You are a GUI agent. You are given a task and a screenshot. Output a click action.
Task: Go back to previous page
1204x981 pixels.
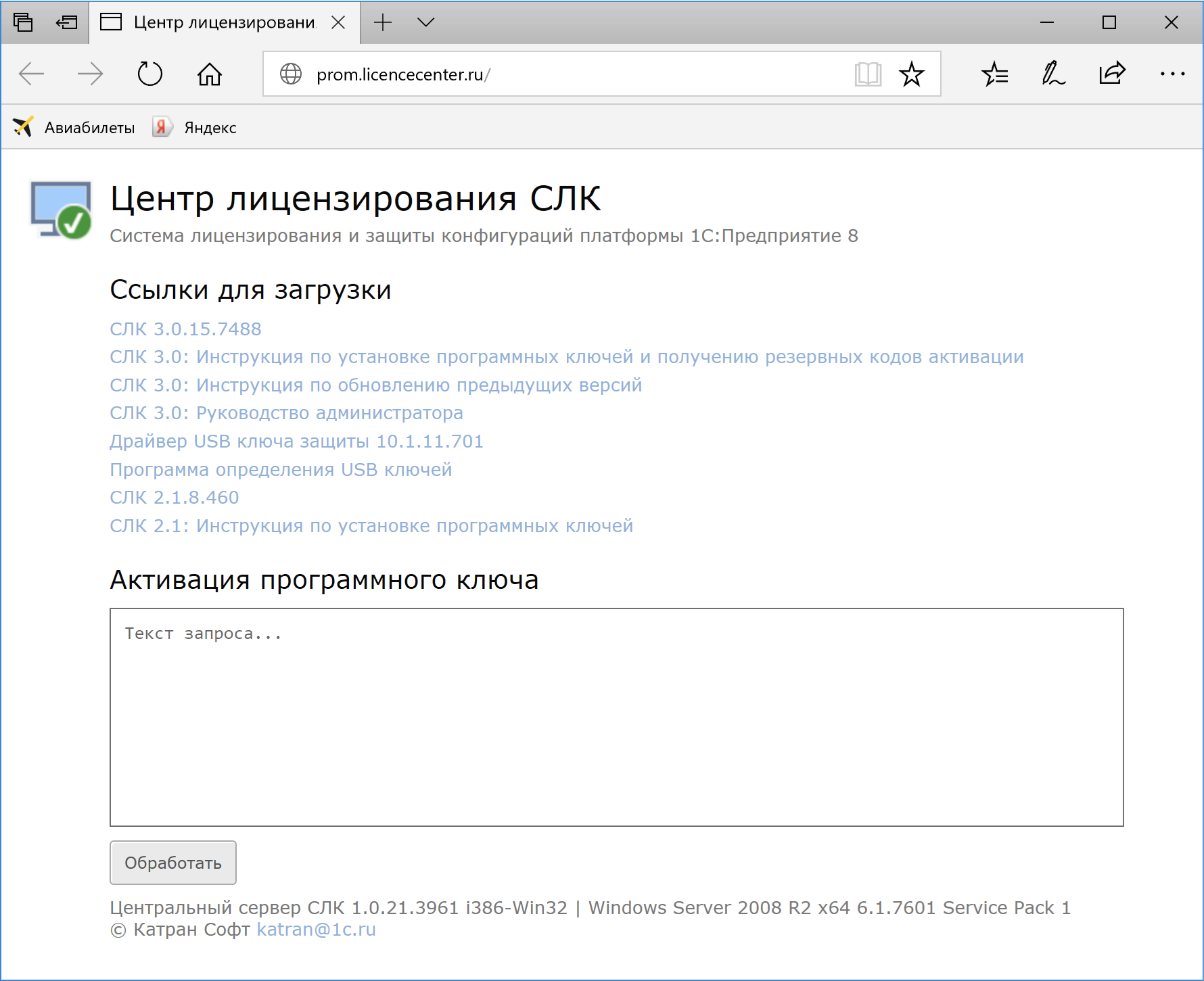pos(31,74)
